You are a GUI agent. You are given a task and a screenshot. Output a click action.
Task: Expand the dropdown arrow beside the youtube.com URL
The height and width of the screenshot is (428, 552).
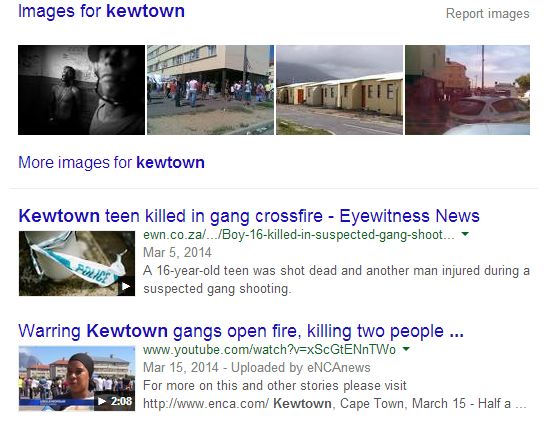406,349
